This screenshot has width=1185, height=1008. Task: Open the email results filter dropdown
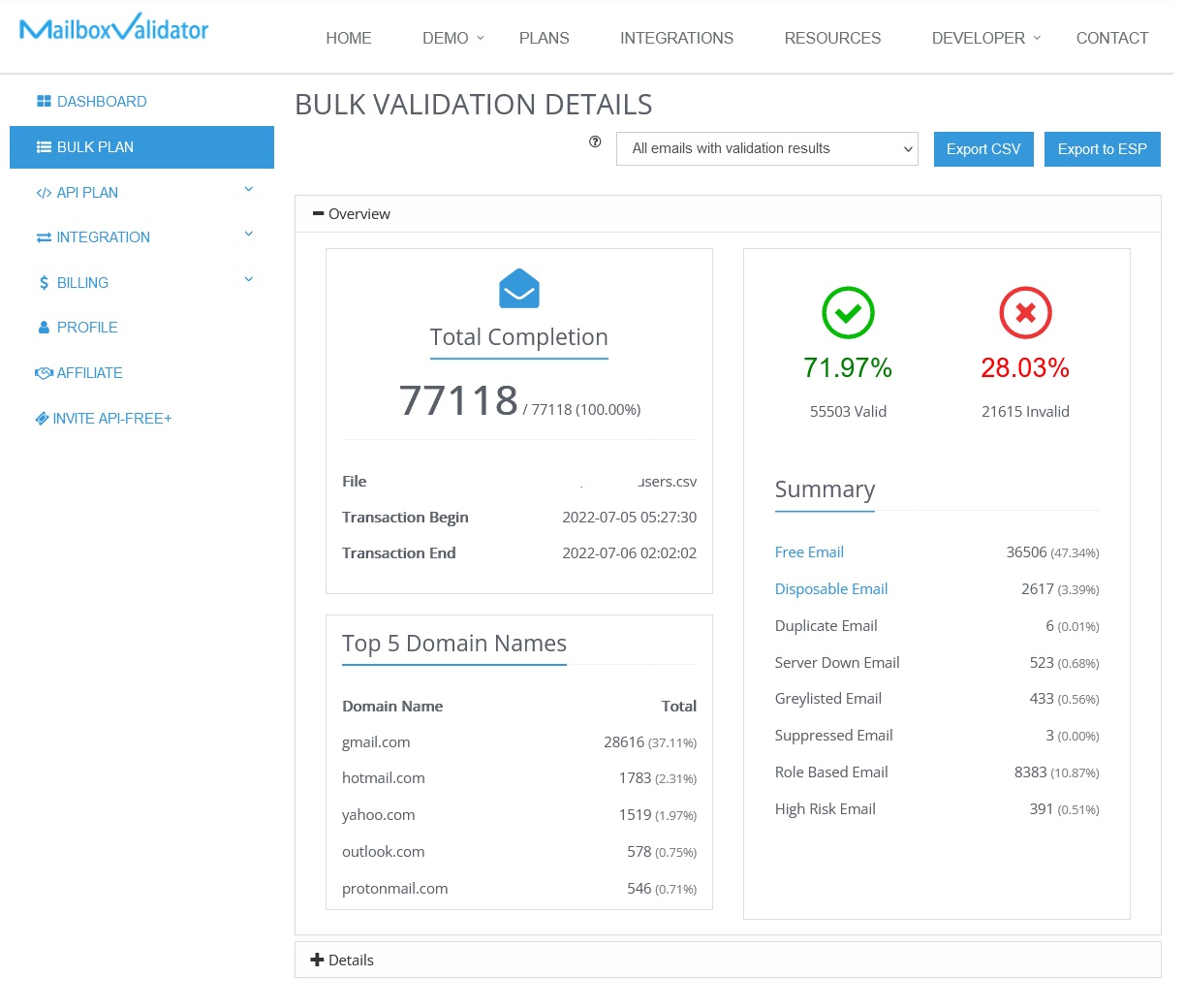(766, 148)
